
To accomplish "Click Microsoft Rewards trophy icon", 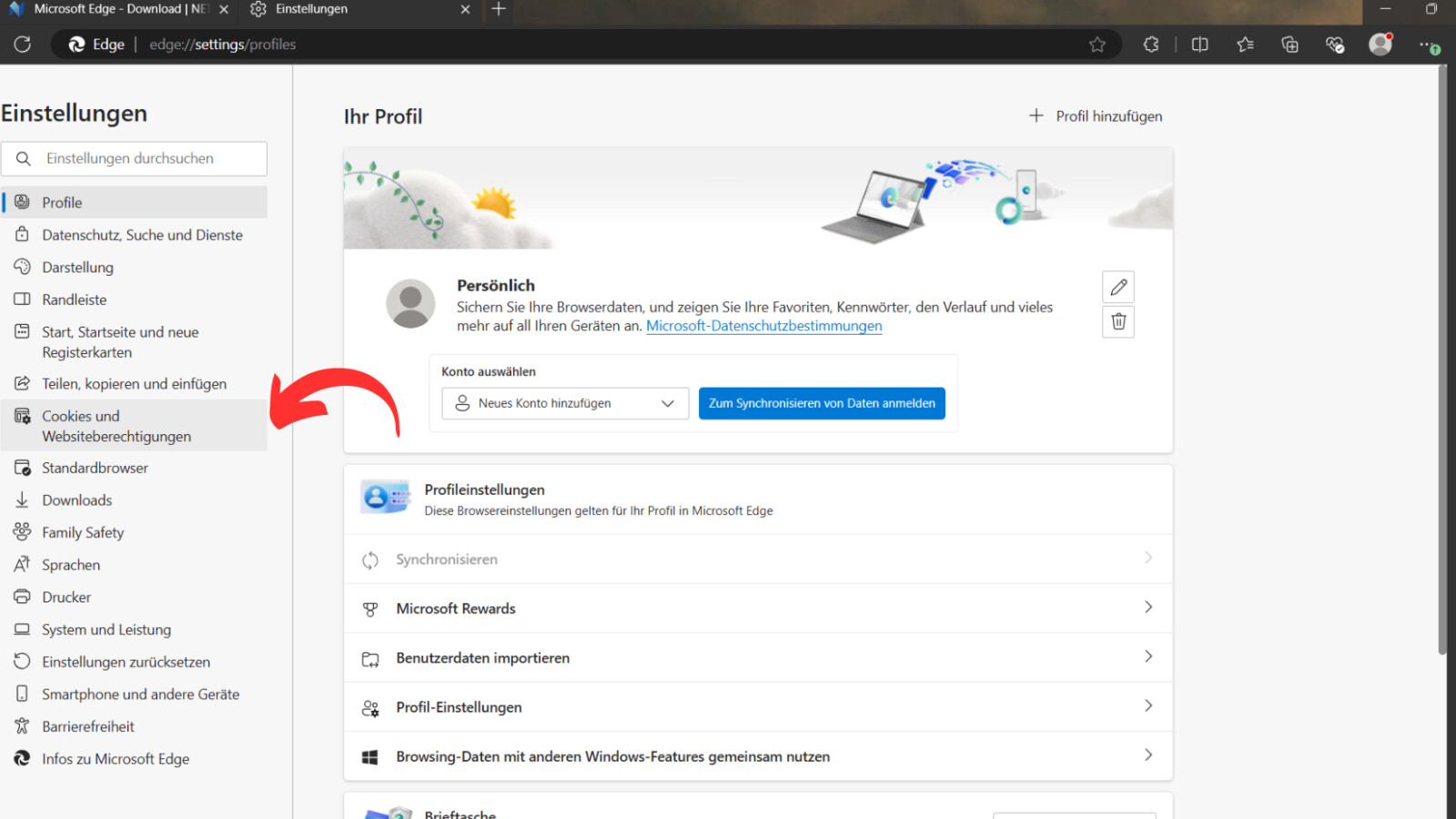I will (370, 610).
